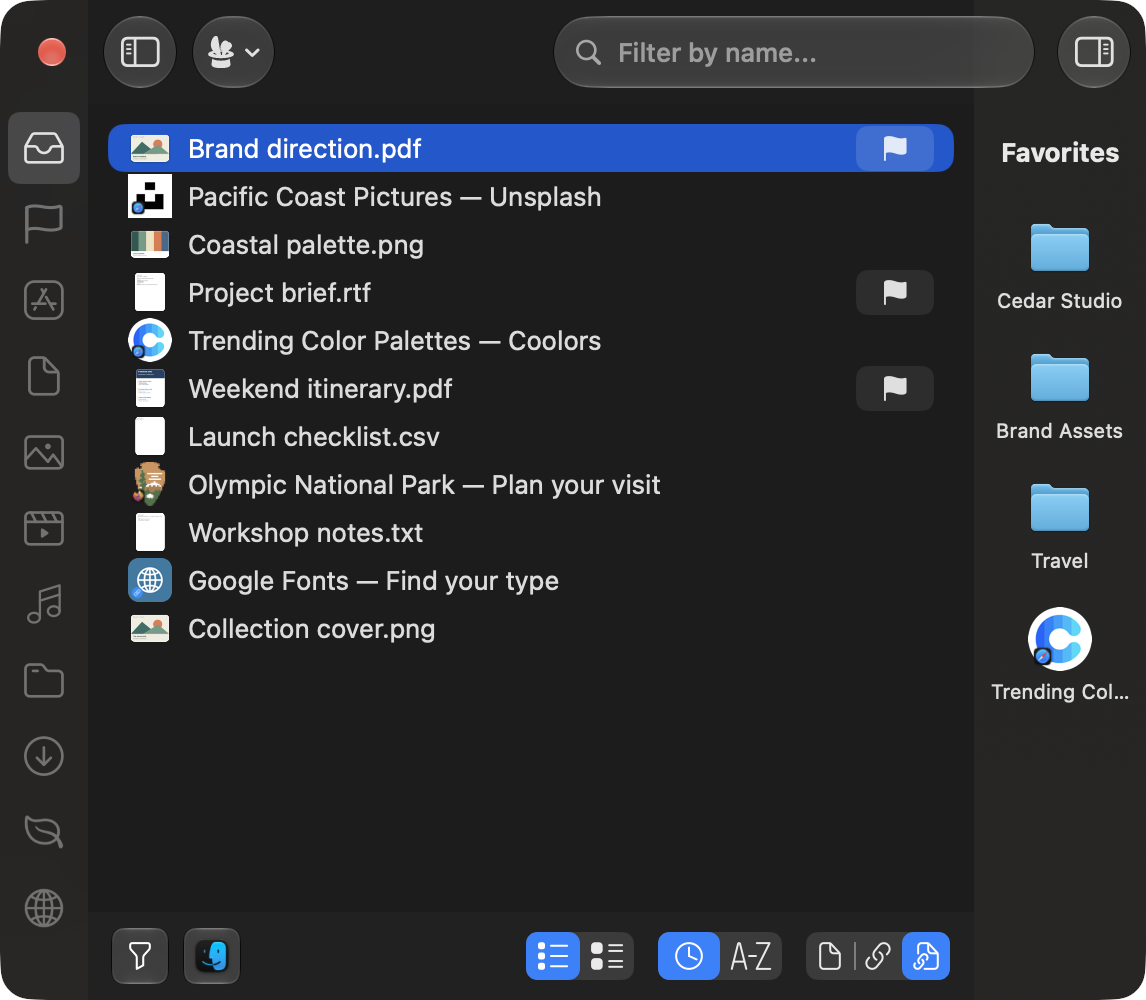The image size is (1146, 1000).
Task: Toggle the right Favorites panel
Action: click(1093, 52)
